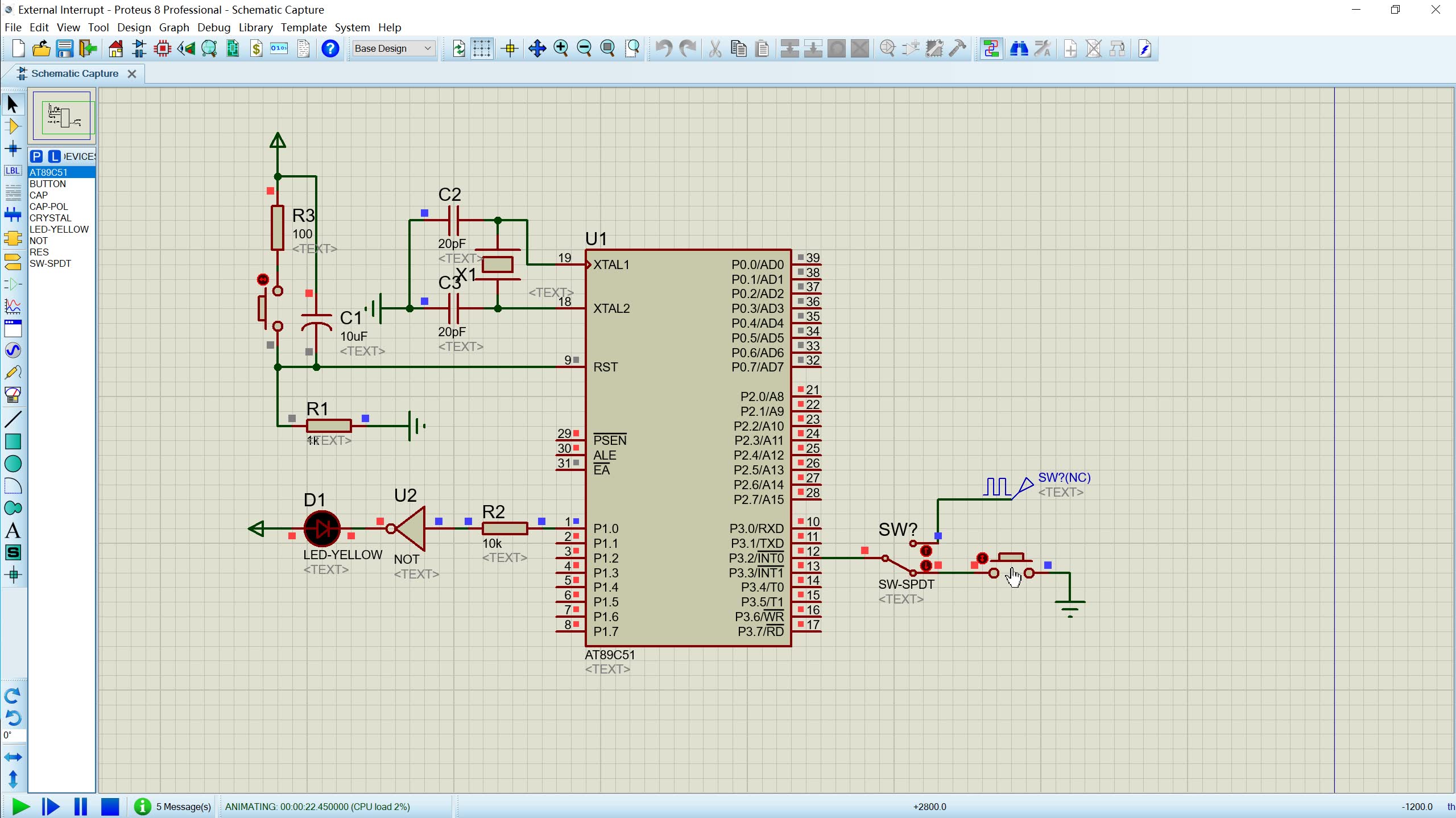Select Graph mode
Image resolution: width=1456 pixels, height=818 pixels.
point(13,307)
